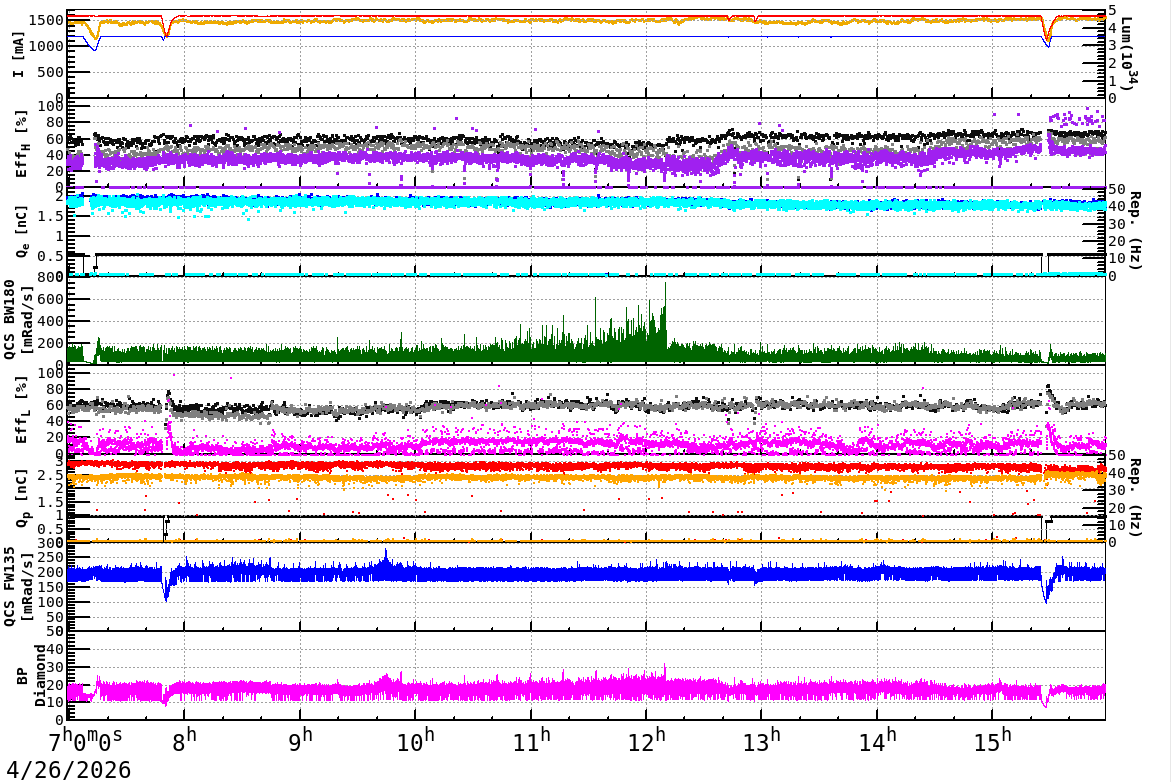Click the 15h time axis label
This screenshot has width=1172, height=782.
click(x=993, y=740)
